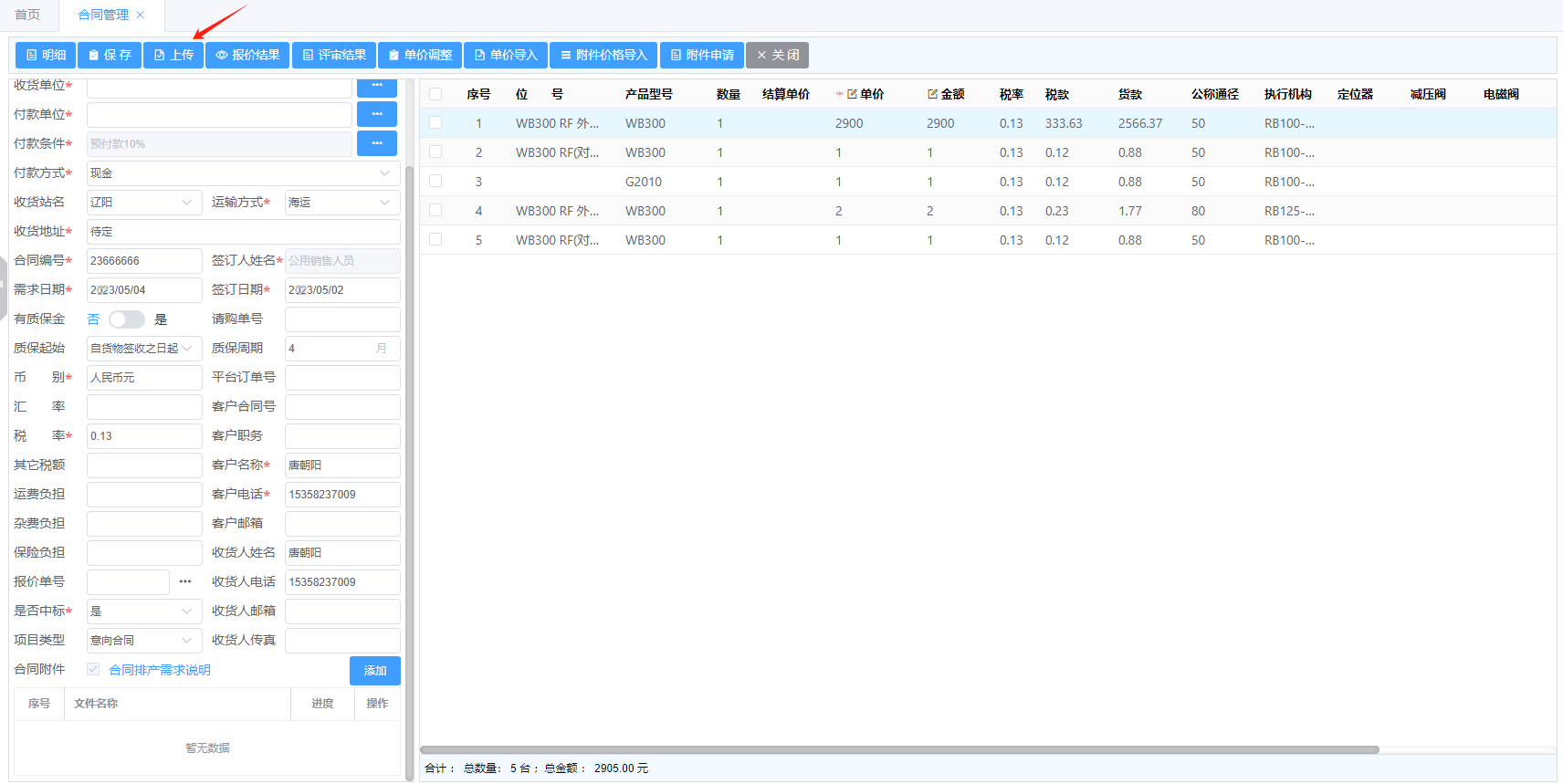Open the 评审结果 review results
The width and height of the screenshot is (1563, 784).
click(334, 56)
